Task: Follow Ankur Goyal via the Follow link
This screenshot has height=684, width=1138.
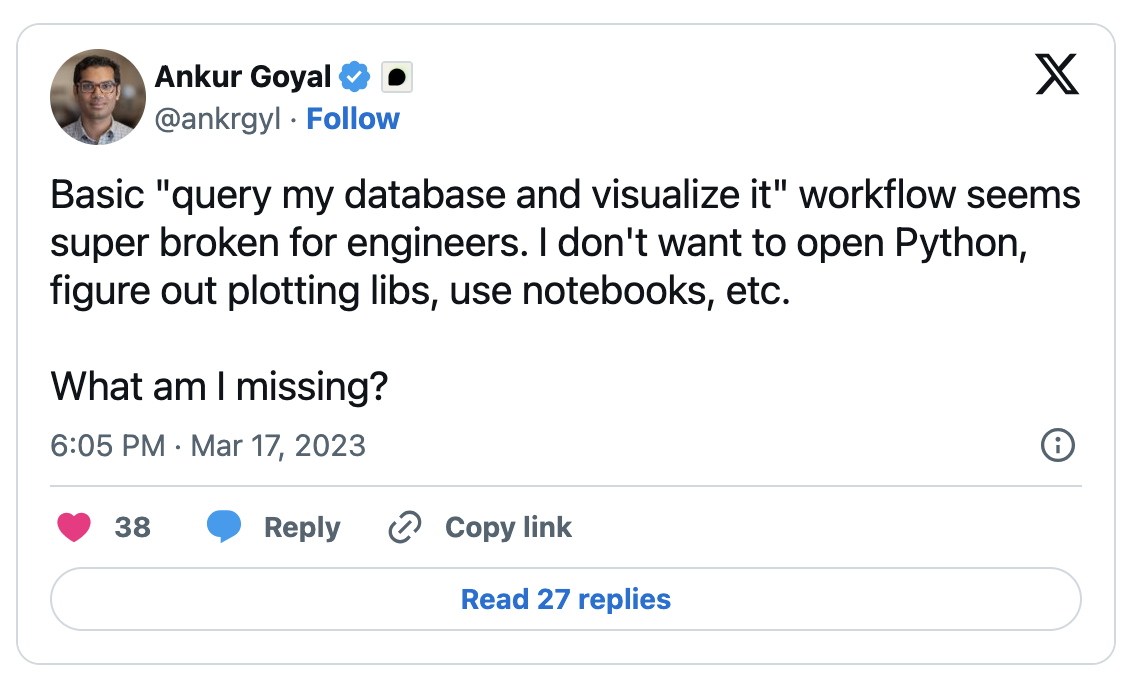Action: tap(352, 119)
